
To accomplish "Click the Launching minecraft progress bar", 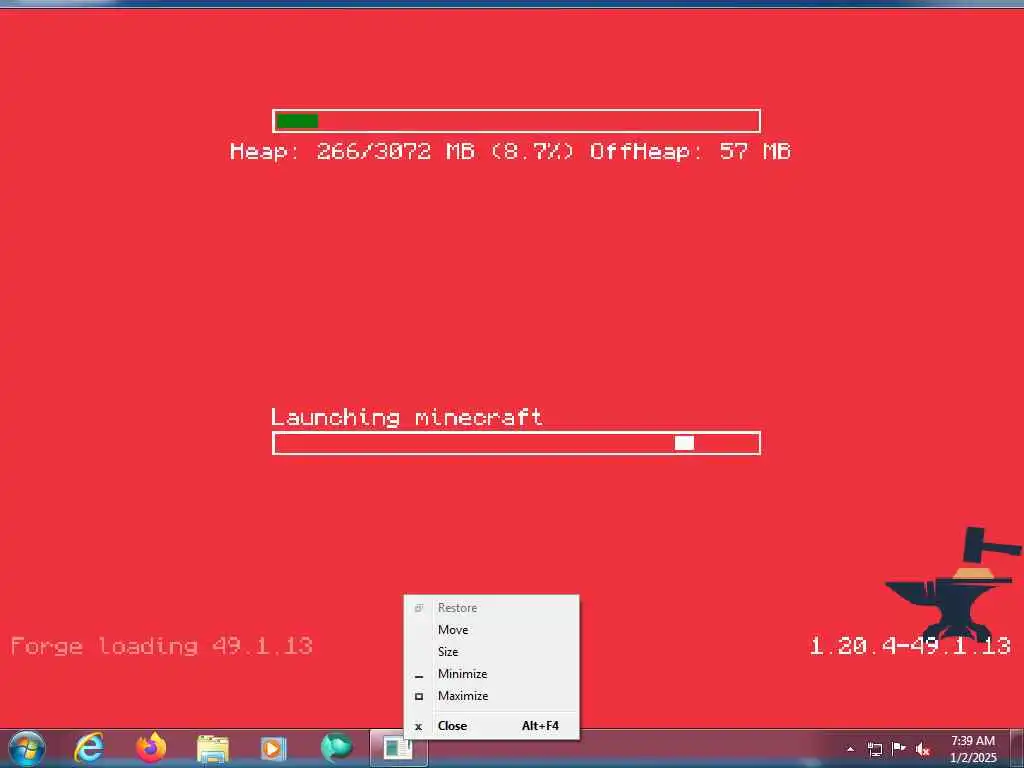I will coord(517,443).
